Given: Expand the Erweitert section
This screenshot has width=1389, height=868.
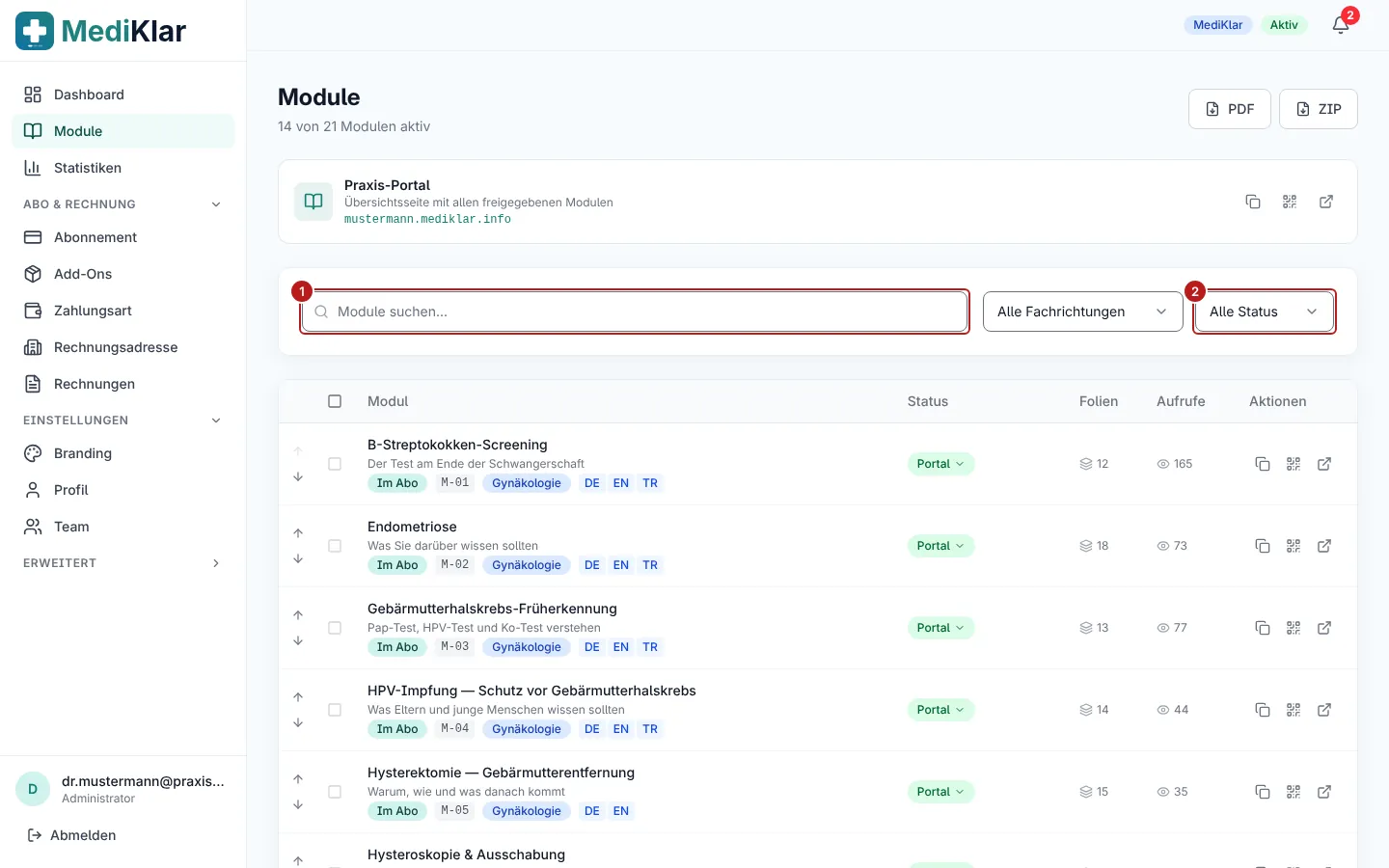Looking at the screenshot, I should click(123, 563).
